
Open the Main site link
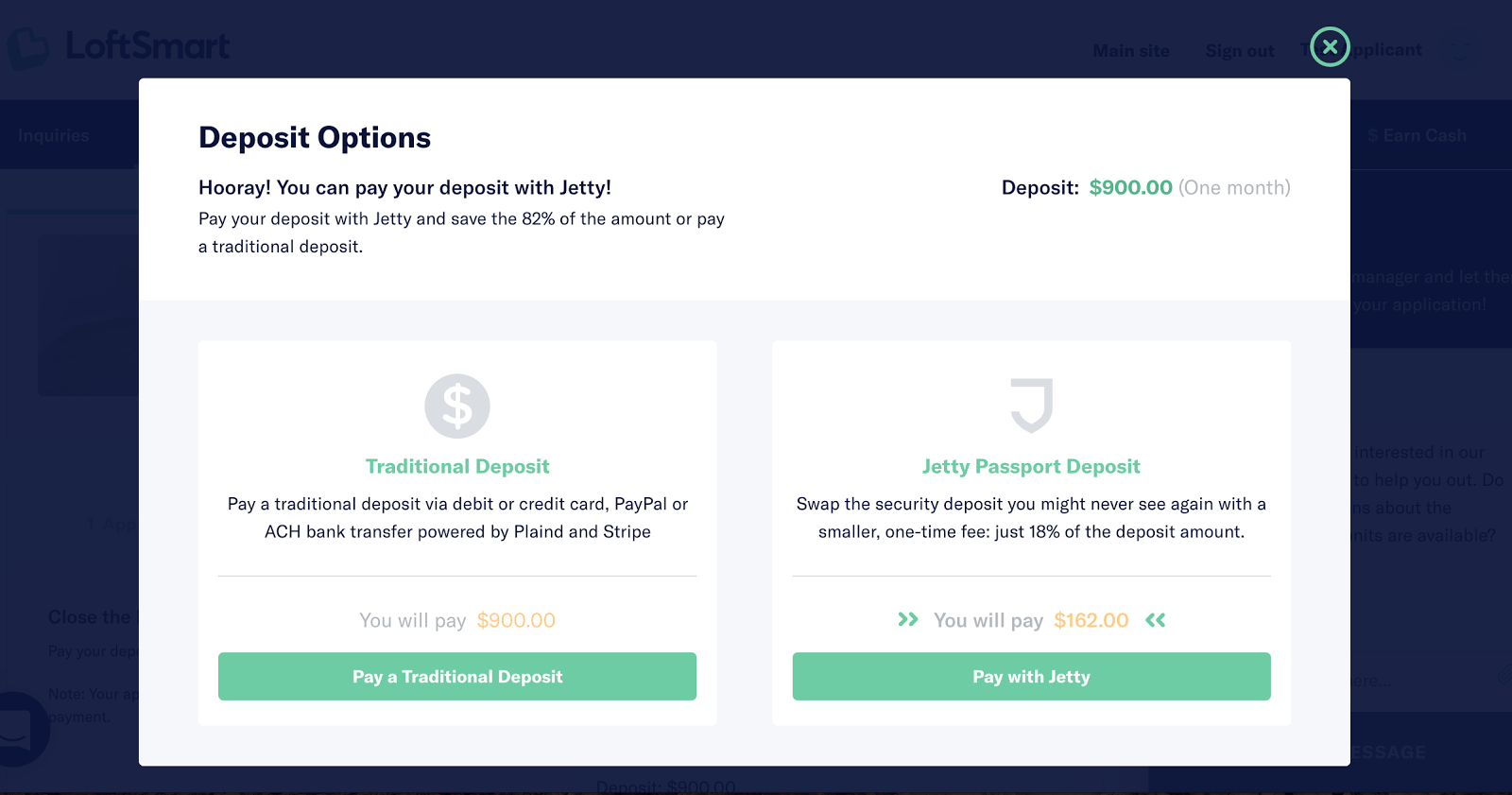(1131, 51)
